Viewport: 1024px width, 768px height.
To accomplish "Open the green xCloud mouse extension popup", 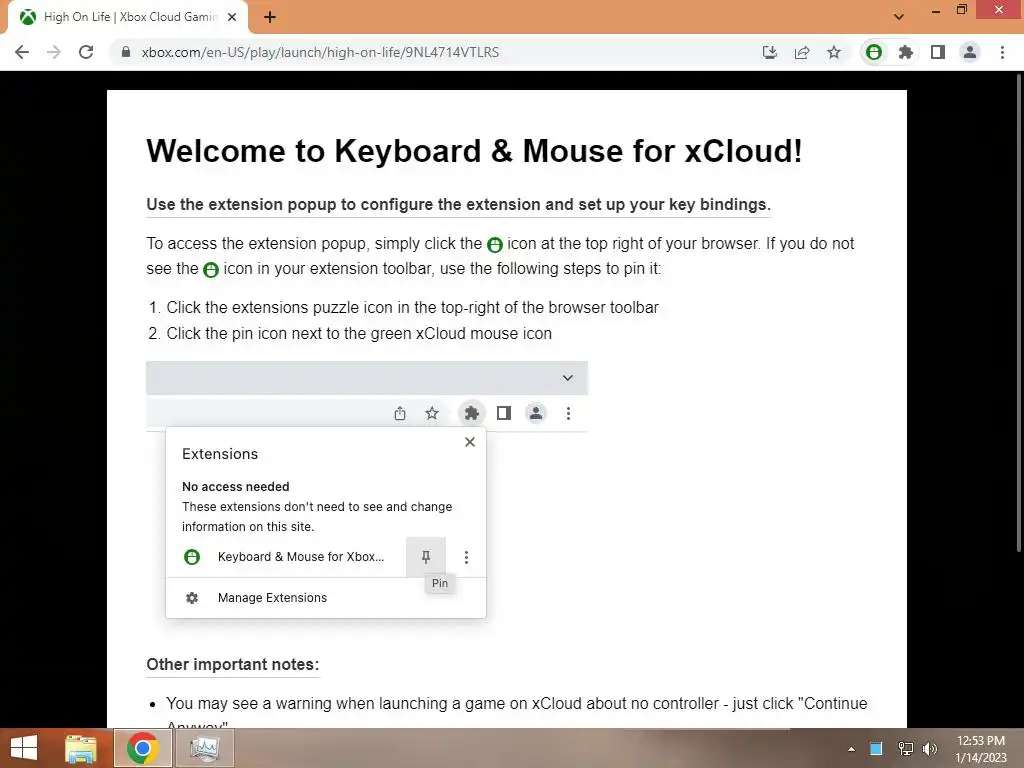I will 874,52.
